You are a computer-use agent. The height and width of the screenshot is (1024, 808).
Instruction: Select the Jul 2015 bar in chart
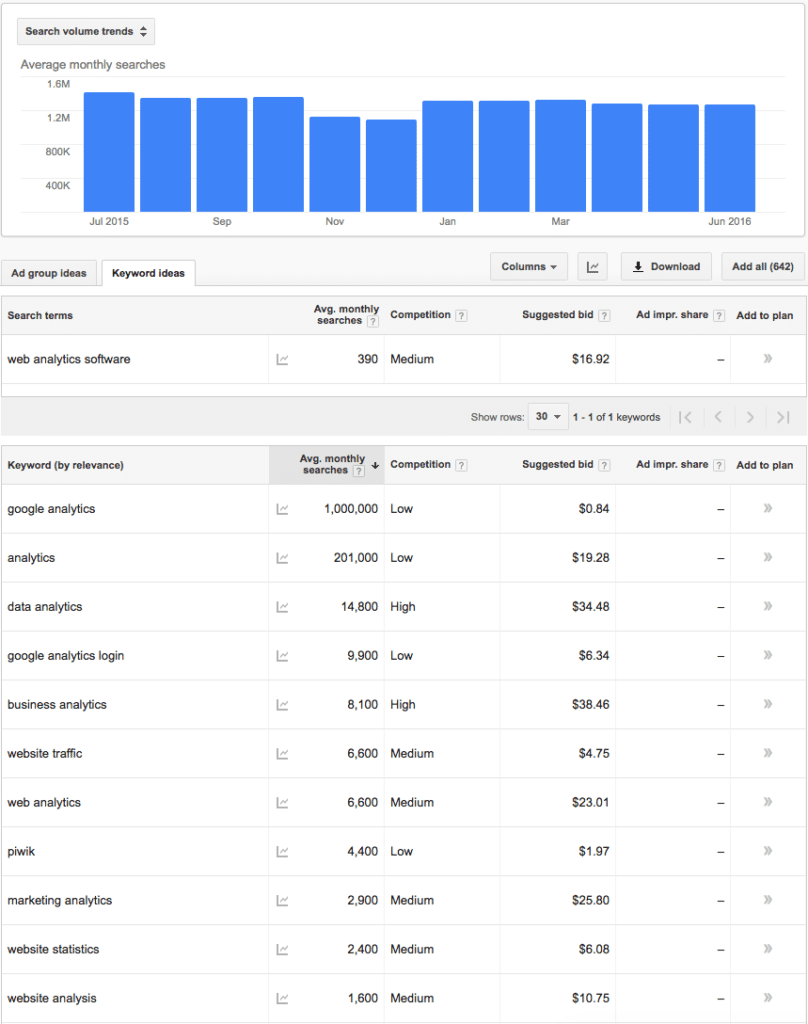click(x=109, y=152)
